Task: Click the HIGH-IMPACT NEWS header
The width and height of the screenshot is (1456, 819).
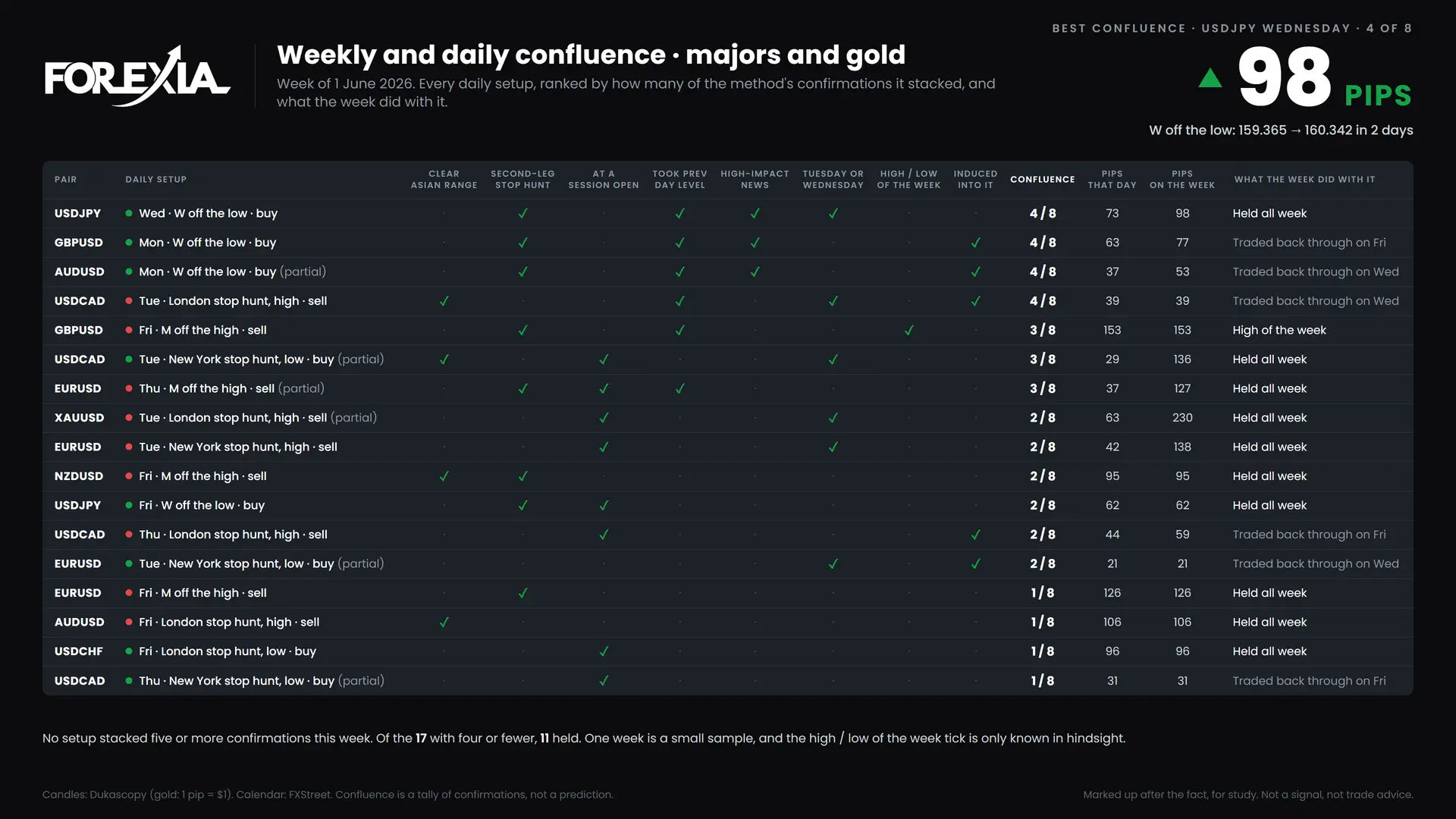Action: click(x=755, y=180)
